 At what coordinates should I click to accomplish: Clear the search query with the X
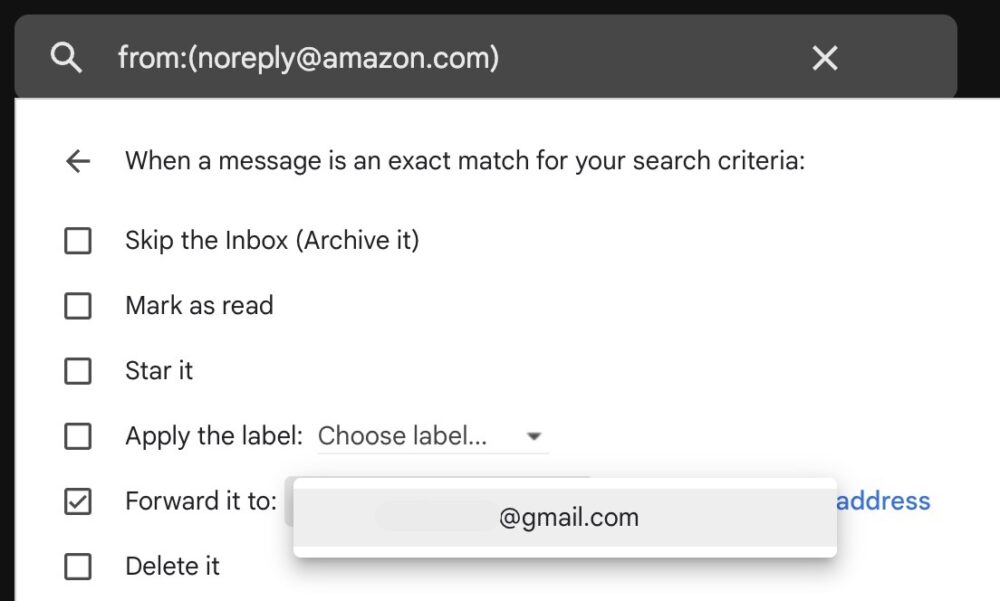click(825, 59)
